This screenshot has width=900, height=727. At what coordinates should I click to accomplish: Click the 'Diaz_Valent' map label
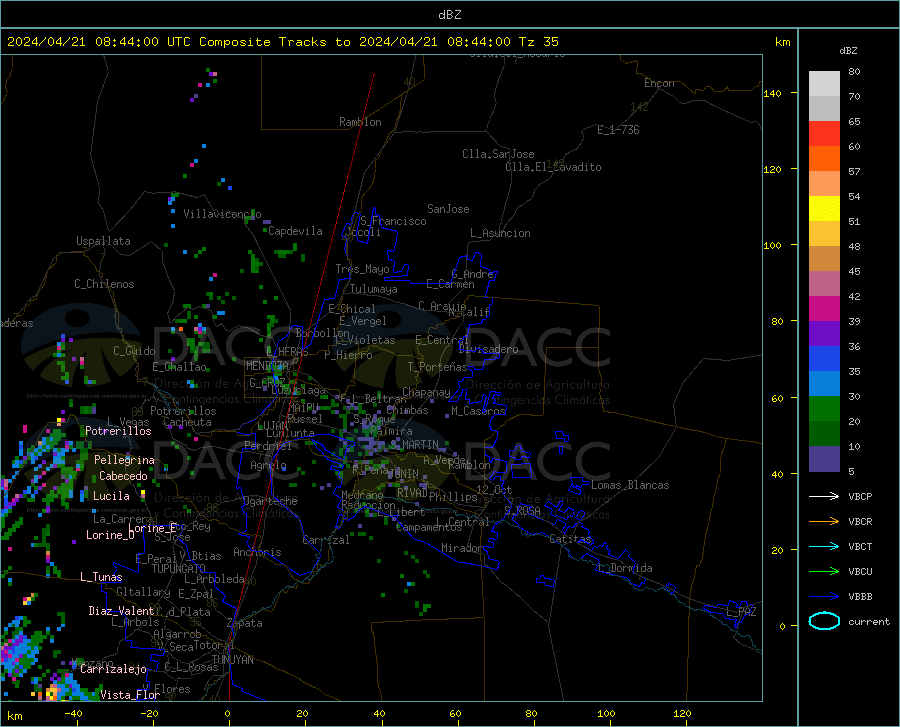[x=121, y=611]
